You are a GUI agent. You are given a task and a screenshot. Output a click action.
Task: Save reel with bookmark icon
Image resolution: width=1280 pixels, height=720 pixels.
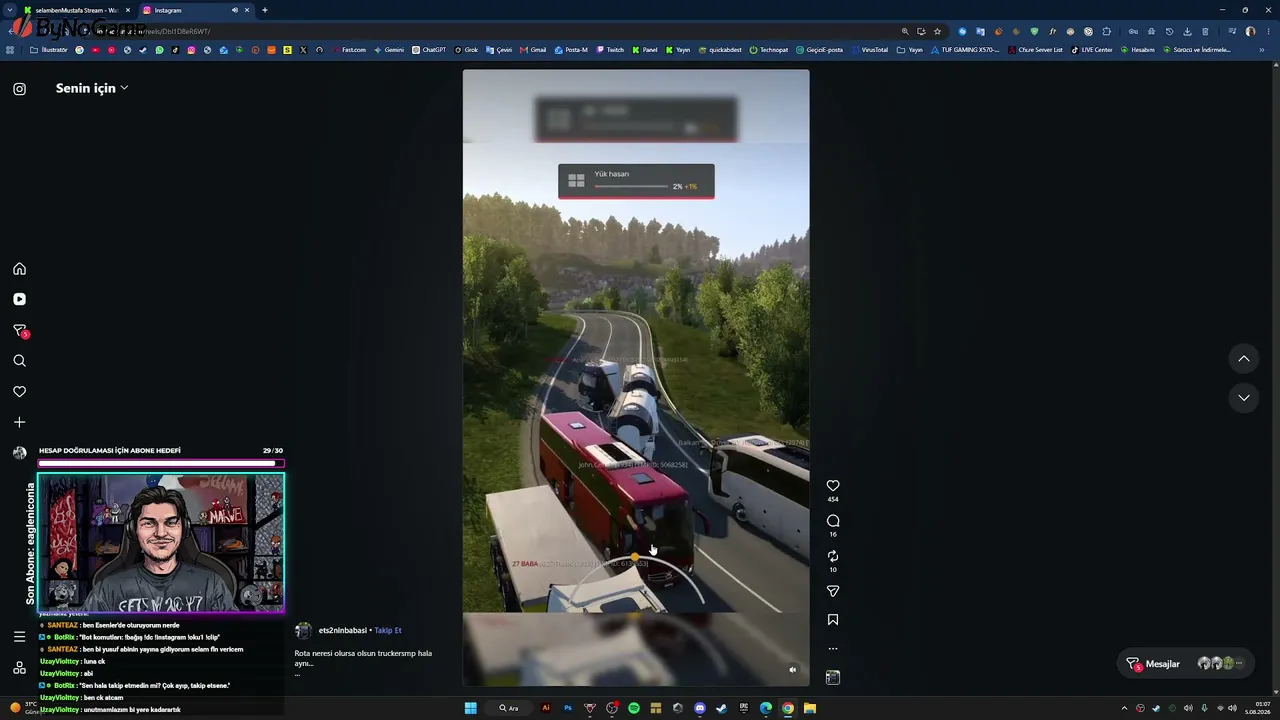pos(833,620)
